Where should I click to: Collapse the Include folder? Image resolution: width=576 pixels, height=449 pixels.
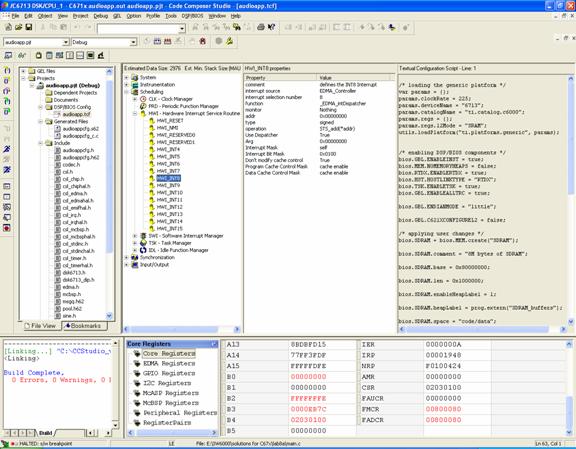[41, 143]
